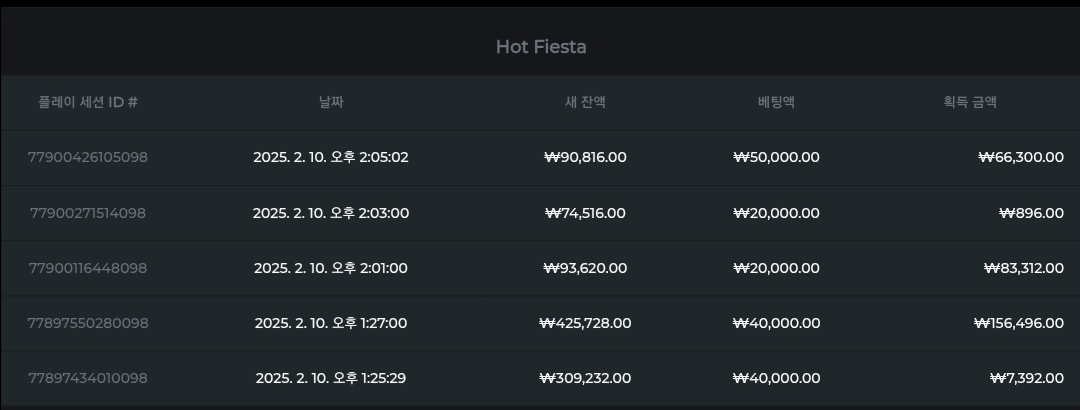Open play session 77900271514098
The width and height of the screenshot is (1080, 410).
click(x=87, y=213)
